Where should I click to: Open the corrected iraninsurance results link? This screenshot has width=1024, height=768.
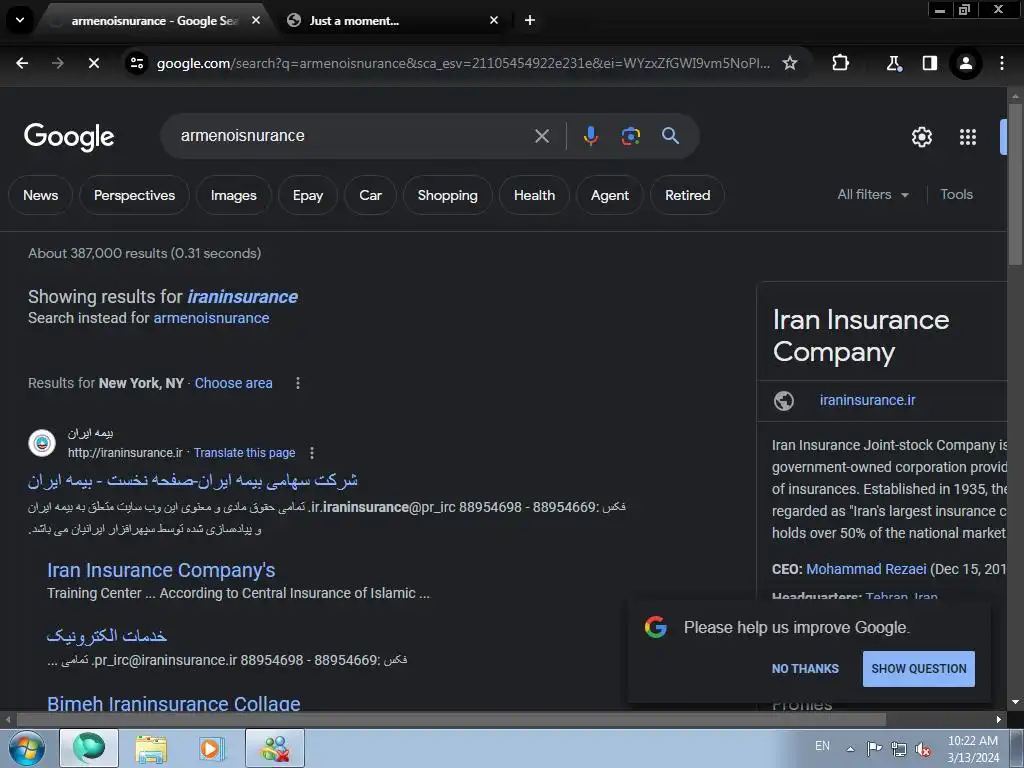(x=242, y=297)
